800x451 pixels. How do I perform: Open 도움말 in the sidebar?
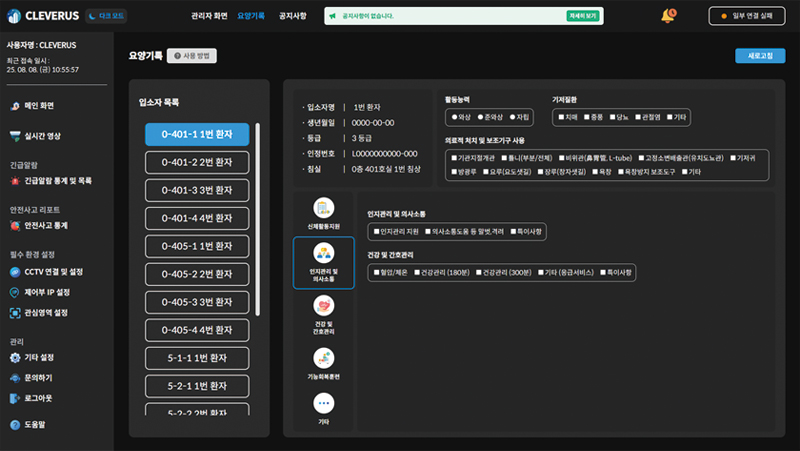(35, 424)
